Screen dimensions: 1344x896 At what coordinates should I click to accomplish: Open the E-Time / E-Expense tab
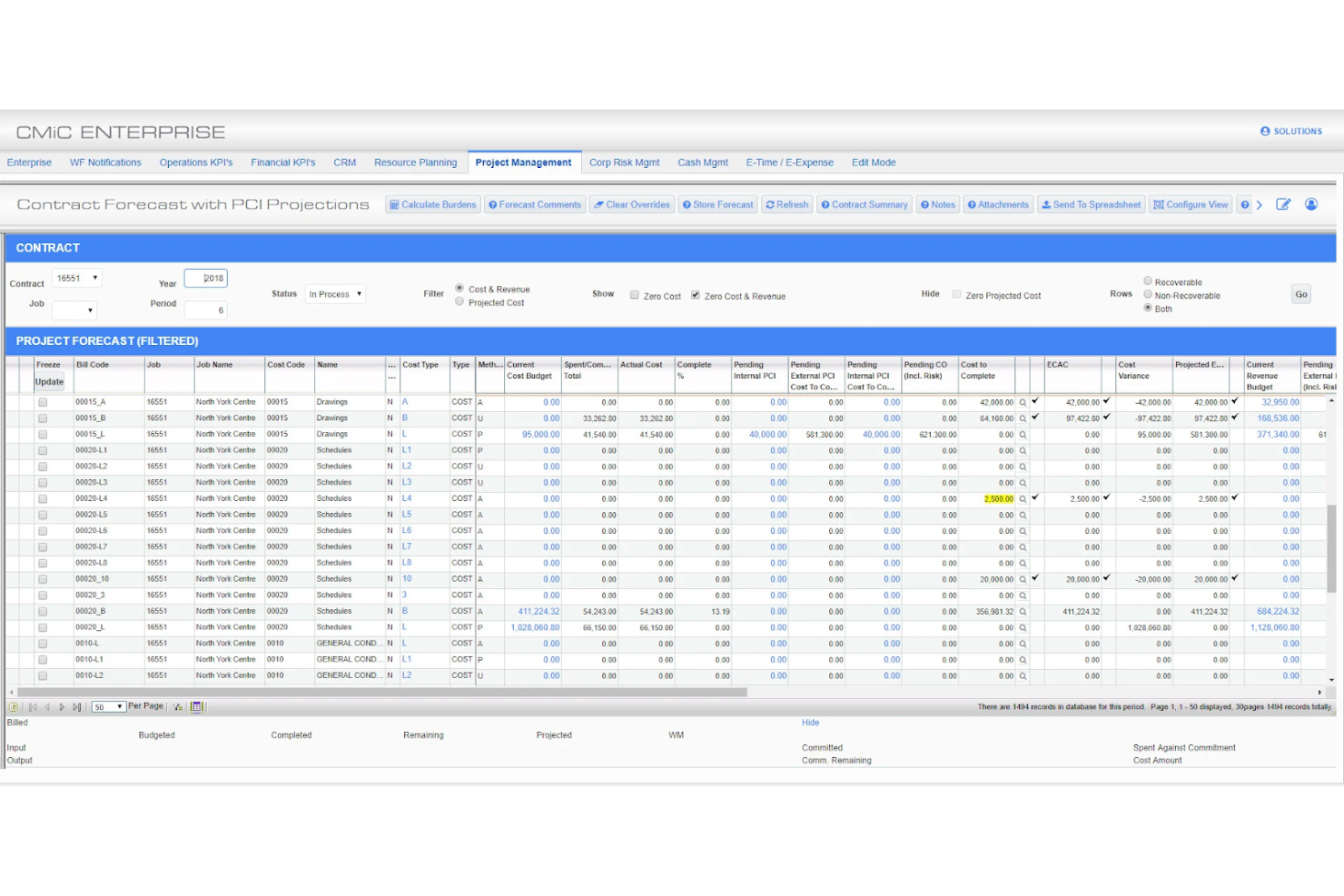pyautogui.click(x=790, y=162)
